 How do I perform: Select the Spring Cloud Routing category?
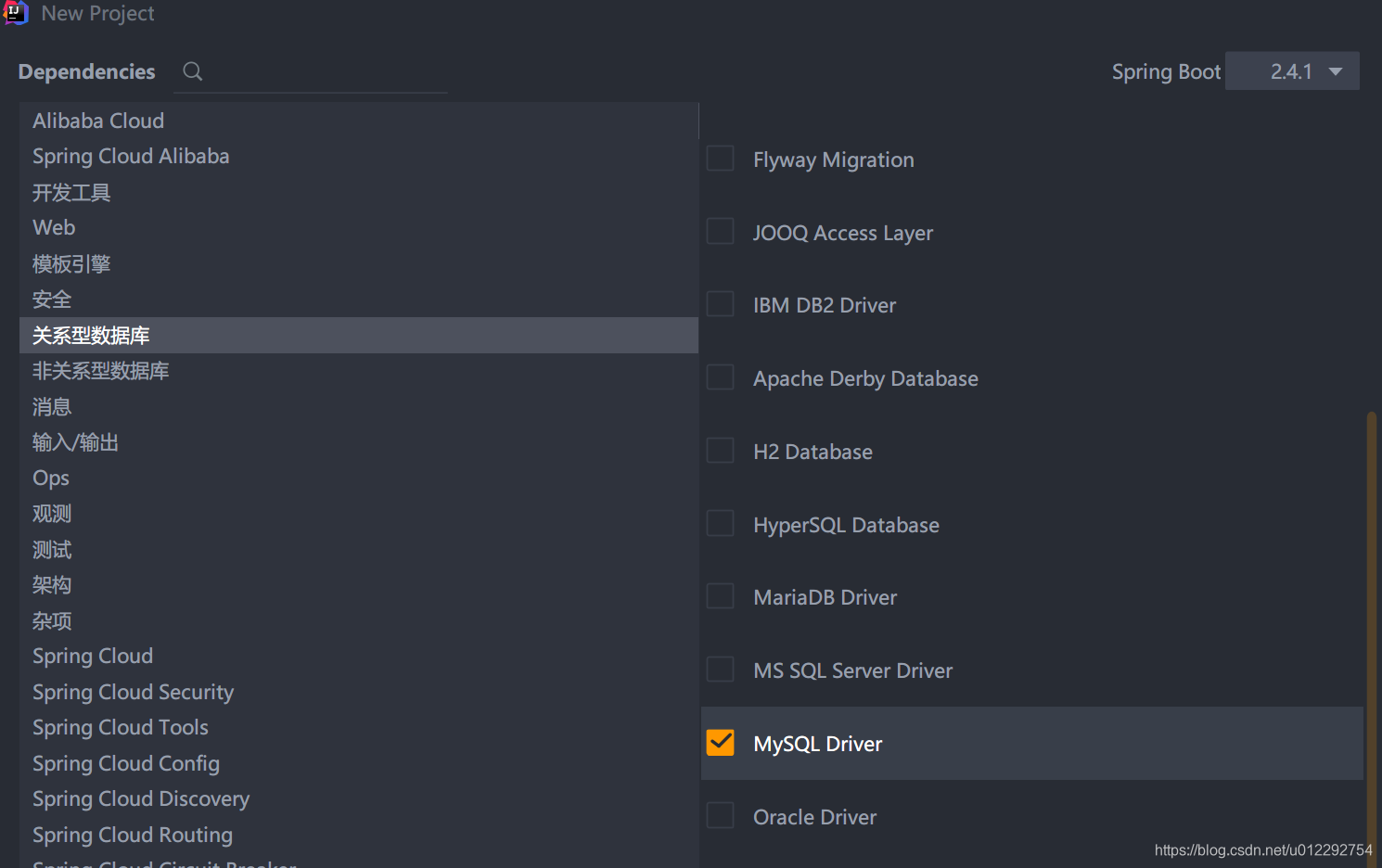(x=359, y=835)
